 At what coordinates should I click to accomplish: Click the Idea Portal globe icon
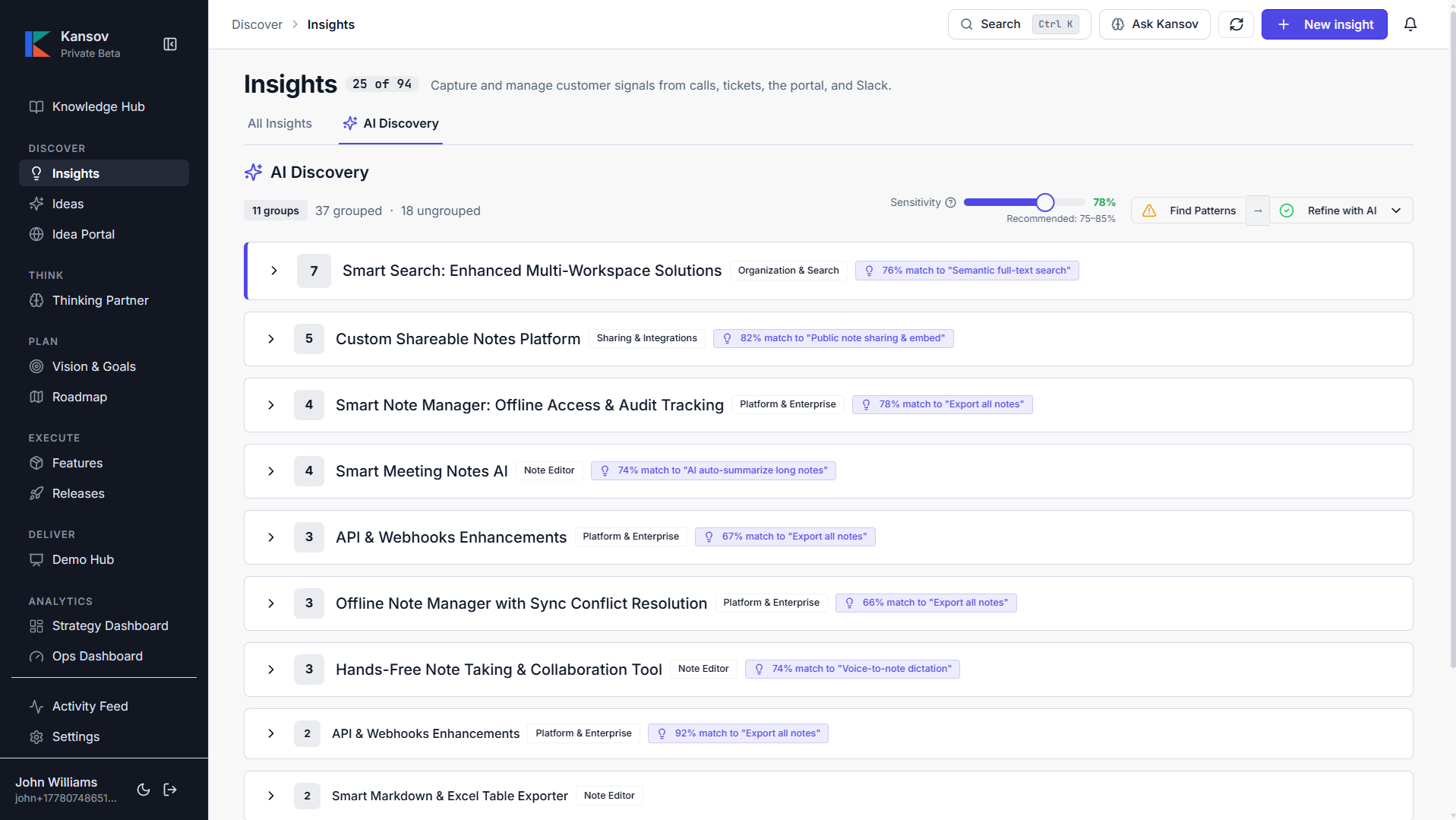(36, 234)
